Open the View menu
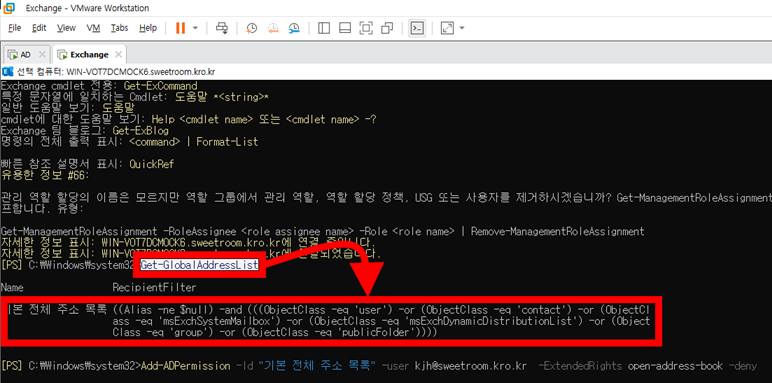 click(x=66, y=28)
